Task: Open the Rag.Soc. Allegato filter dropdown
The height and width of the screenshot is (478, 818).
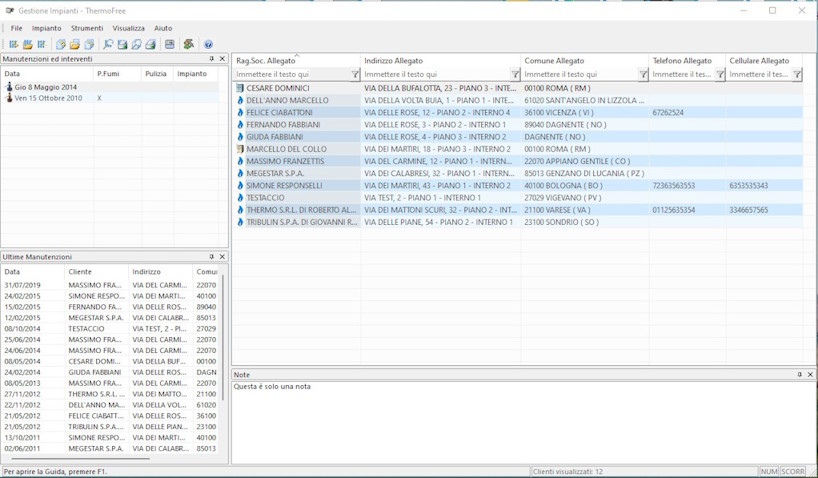Action: [355, 75]
